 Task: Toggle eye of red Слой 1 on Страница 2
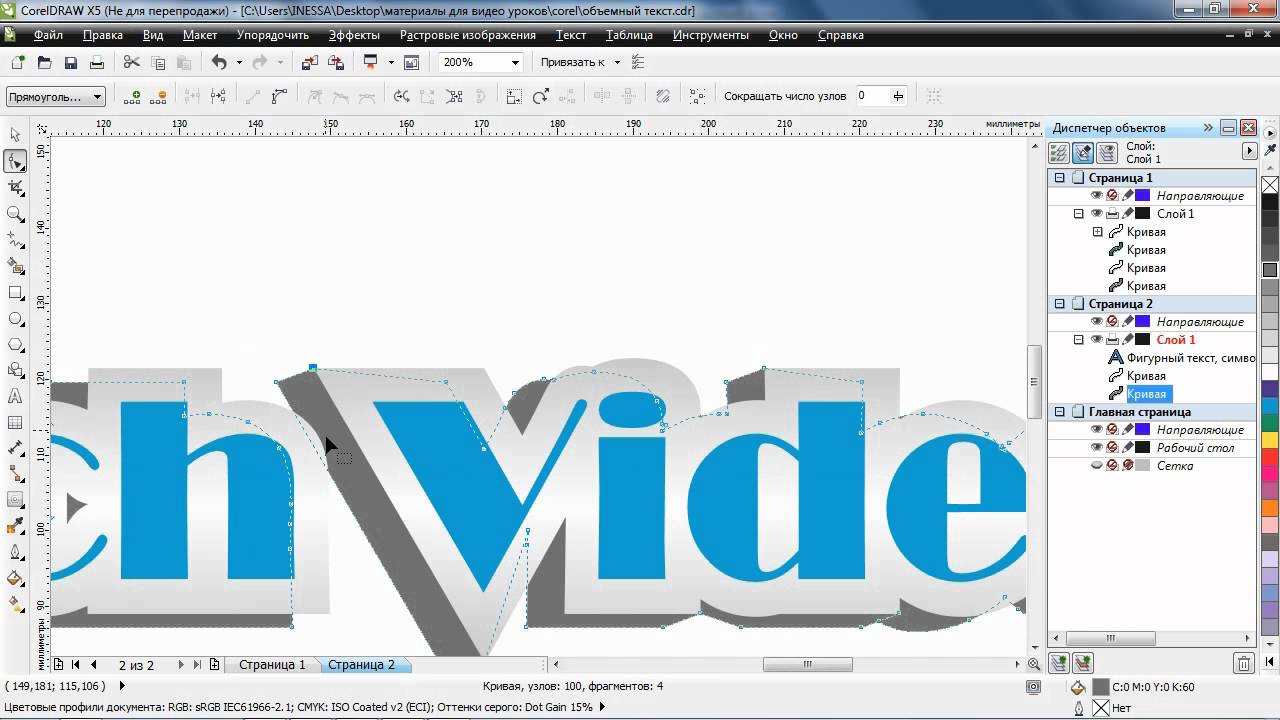(1096, 340)
